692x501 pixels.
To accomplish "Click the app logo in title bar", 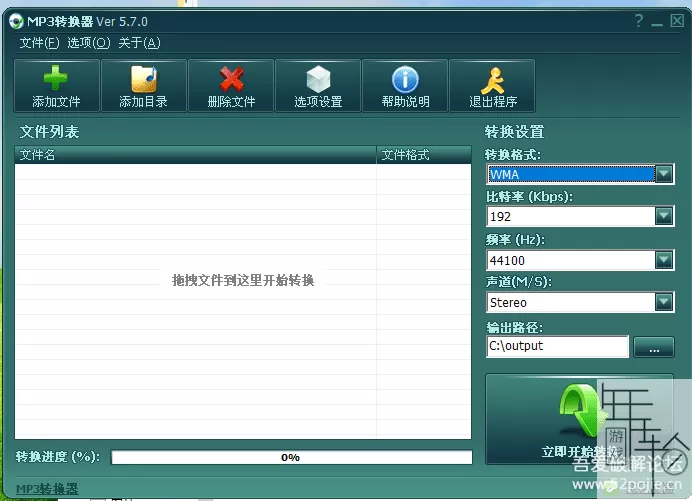I will pos(16,21).
